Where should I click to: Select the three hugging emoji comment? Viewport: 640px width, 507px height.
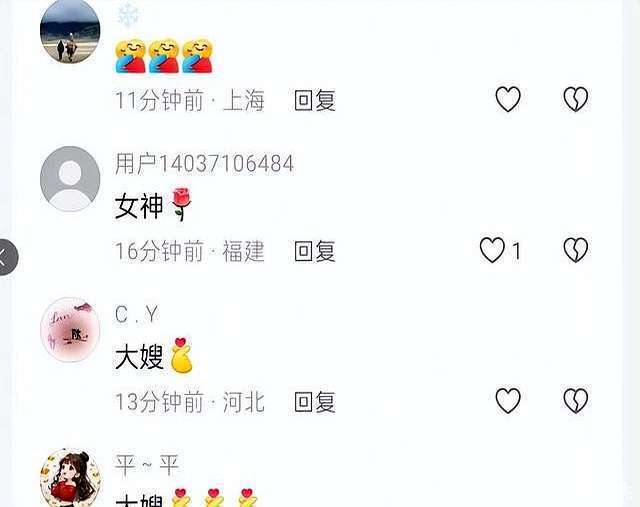(164, 56)
